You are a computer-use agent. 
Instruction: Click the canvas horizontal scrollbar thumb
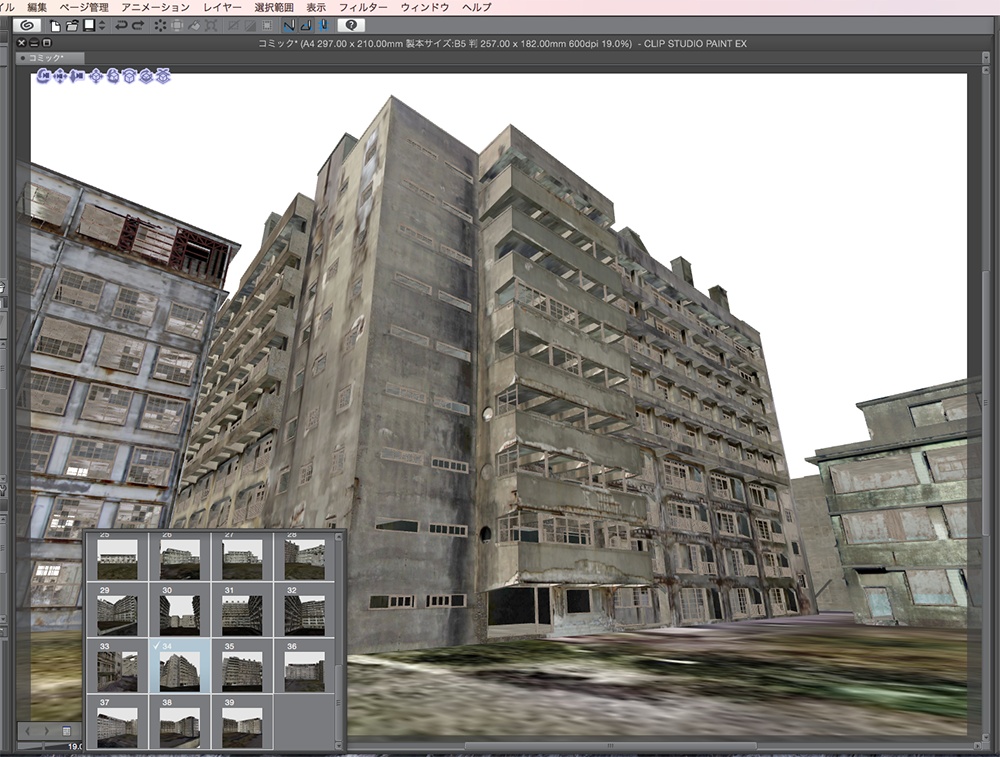click(610, 746)
